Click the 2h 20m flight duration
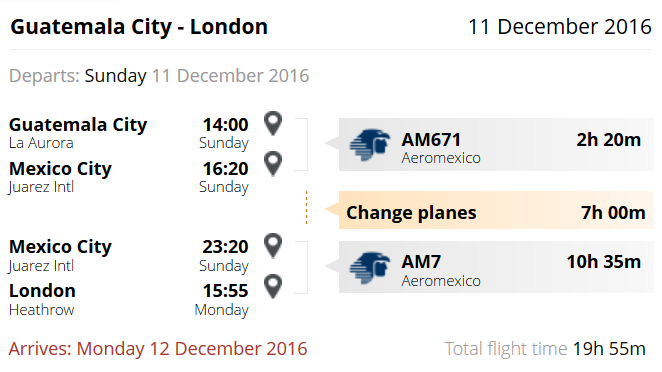Viewport: 662px width, 372px height. point(608,140)
